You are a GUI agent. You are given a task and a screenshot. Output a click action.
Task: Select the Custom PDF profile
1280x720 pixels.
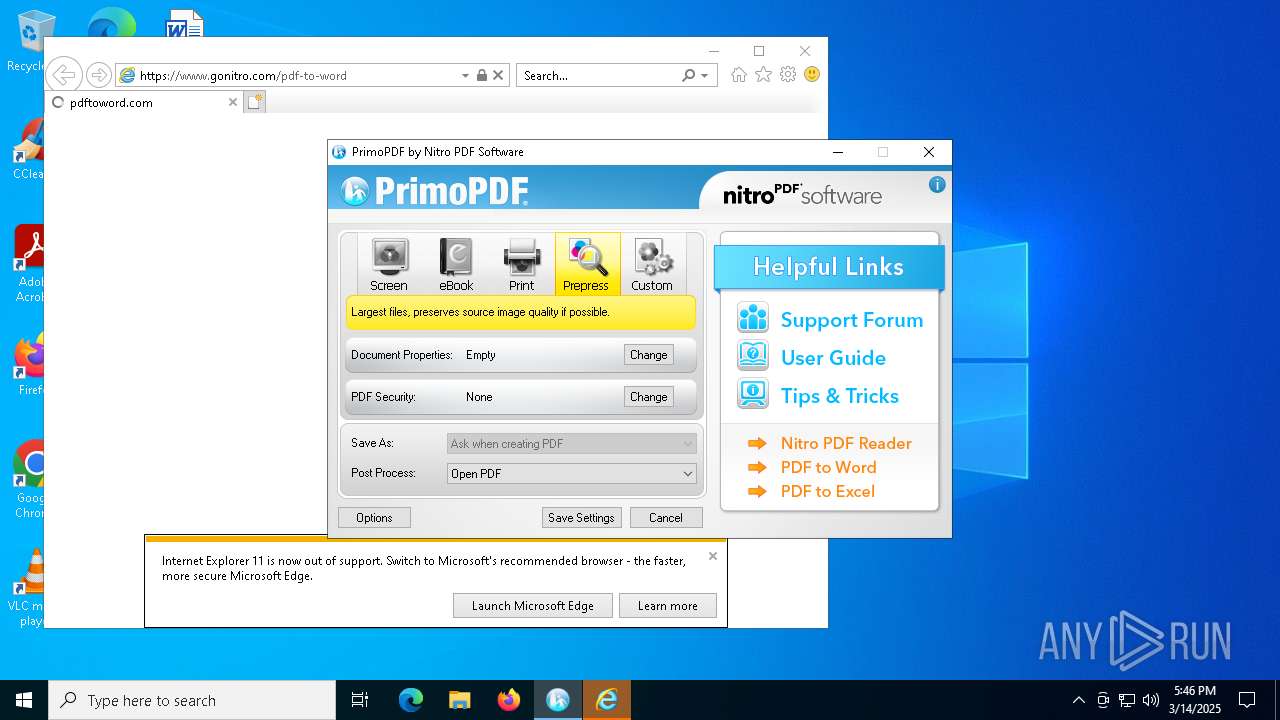tap(652, 264)
